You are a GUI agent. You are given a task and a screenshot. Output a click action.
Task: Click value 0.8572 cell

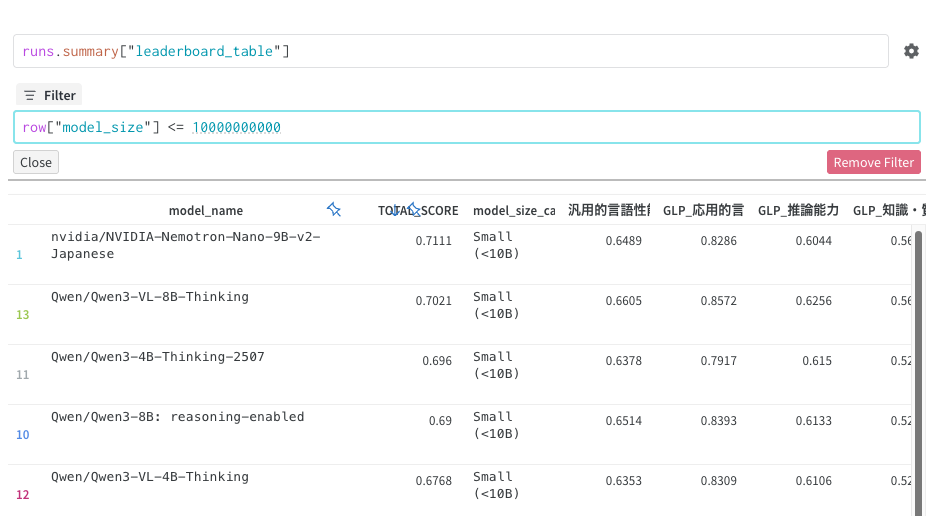[x=718, y=300]
